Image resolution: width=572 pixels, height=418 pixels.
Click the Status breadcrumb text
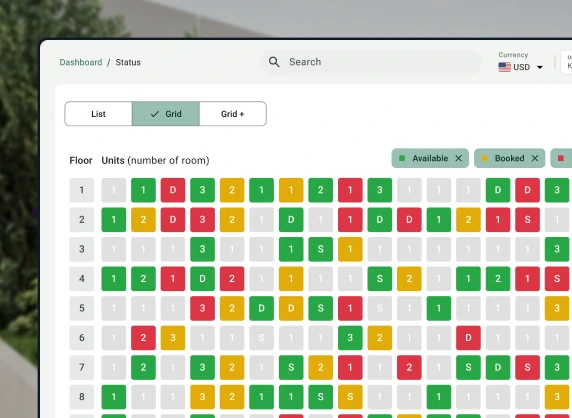pos(128,62)
